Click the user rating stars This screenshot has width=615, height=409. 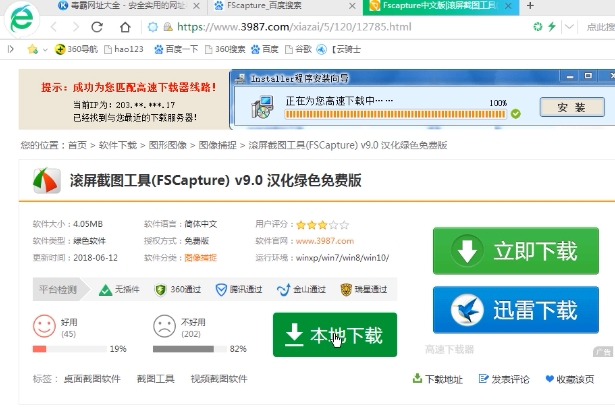click(322, 225)
